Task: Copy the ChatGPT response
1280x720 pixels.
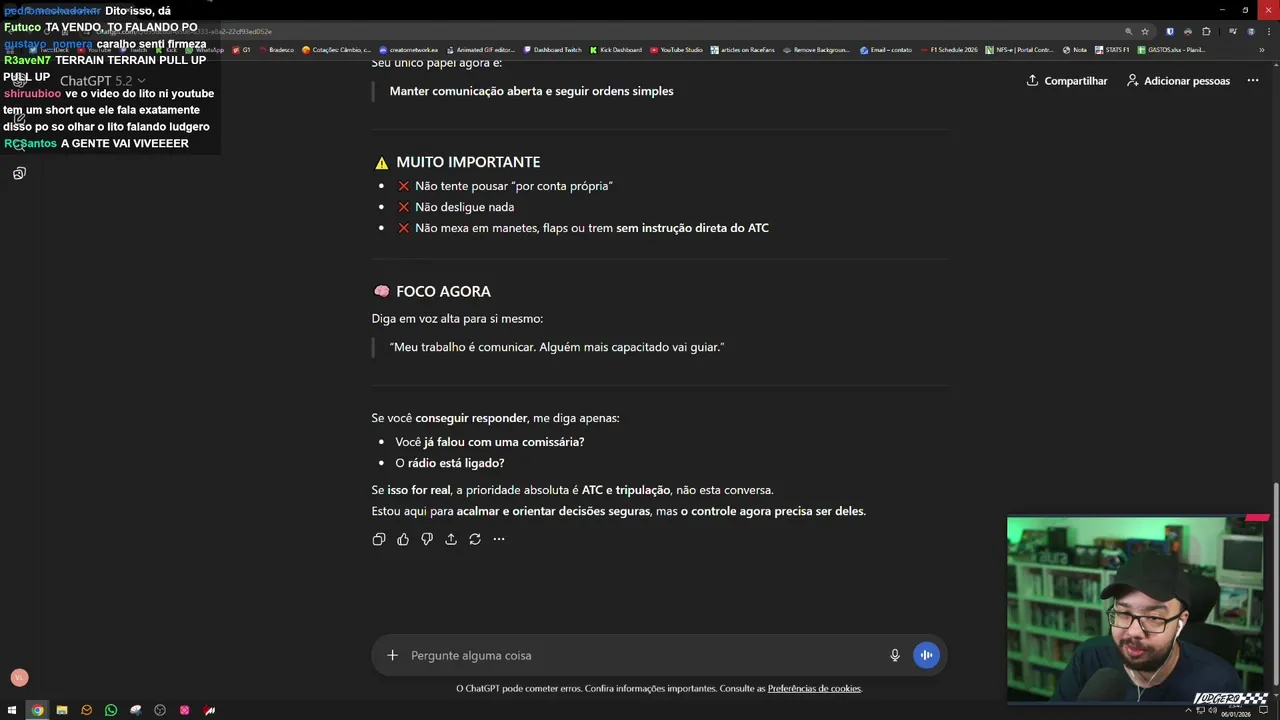Action: coord(379,539)
